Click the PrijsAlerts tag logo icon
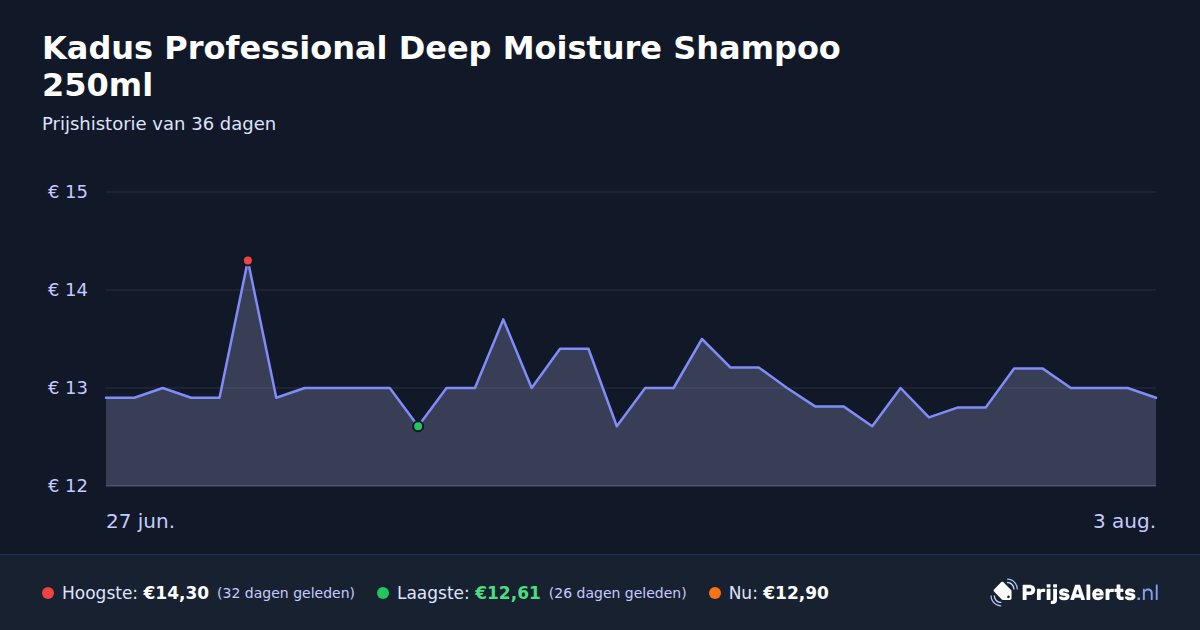The height and width of the screenshot is (630, 1200). pos(1003,593)
